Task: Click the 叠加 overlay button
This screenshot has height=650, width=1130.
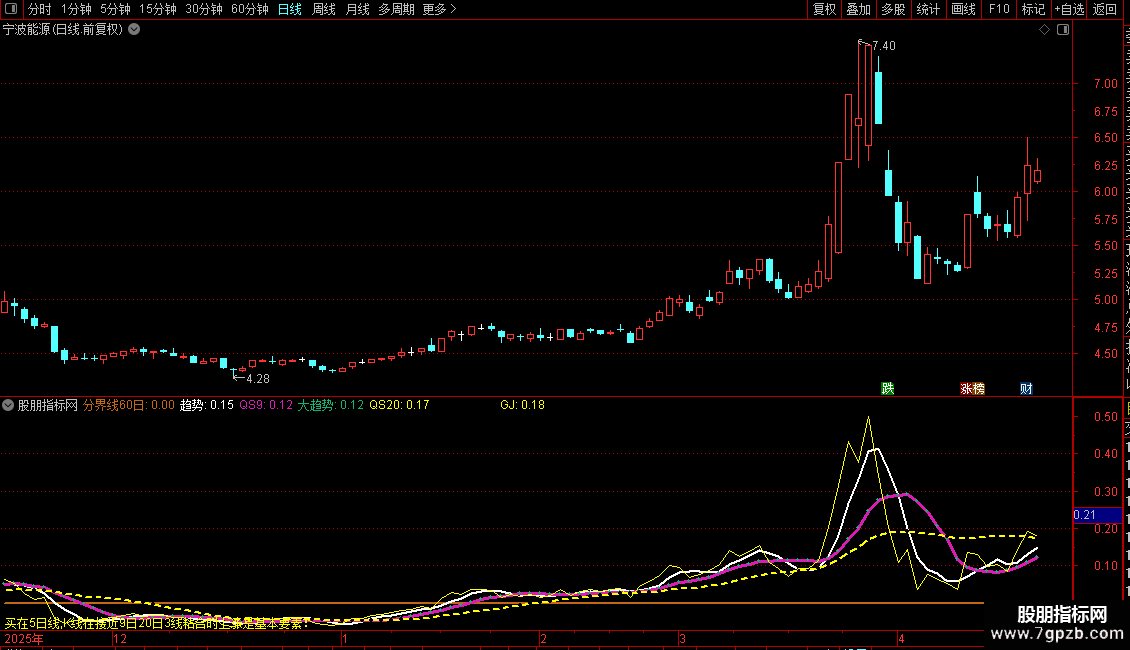Action: click(x=859, y=9)
